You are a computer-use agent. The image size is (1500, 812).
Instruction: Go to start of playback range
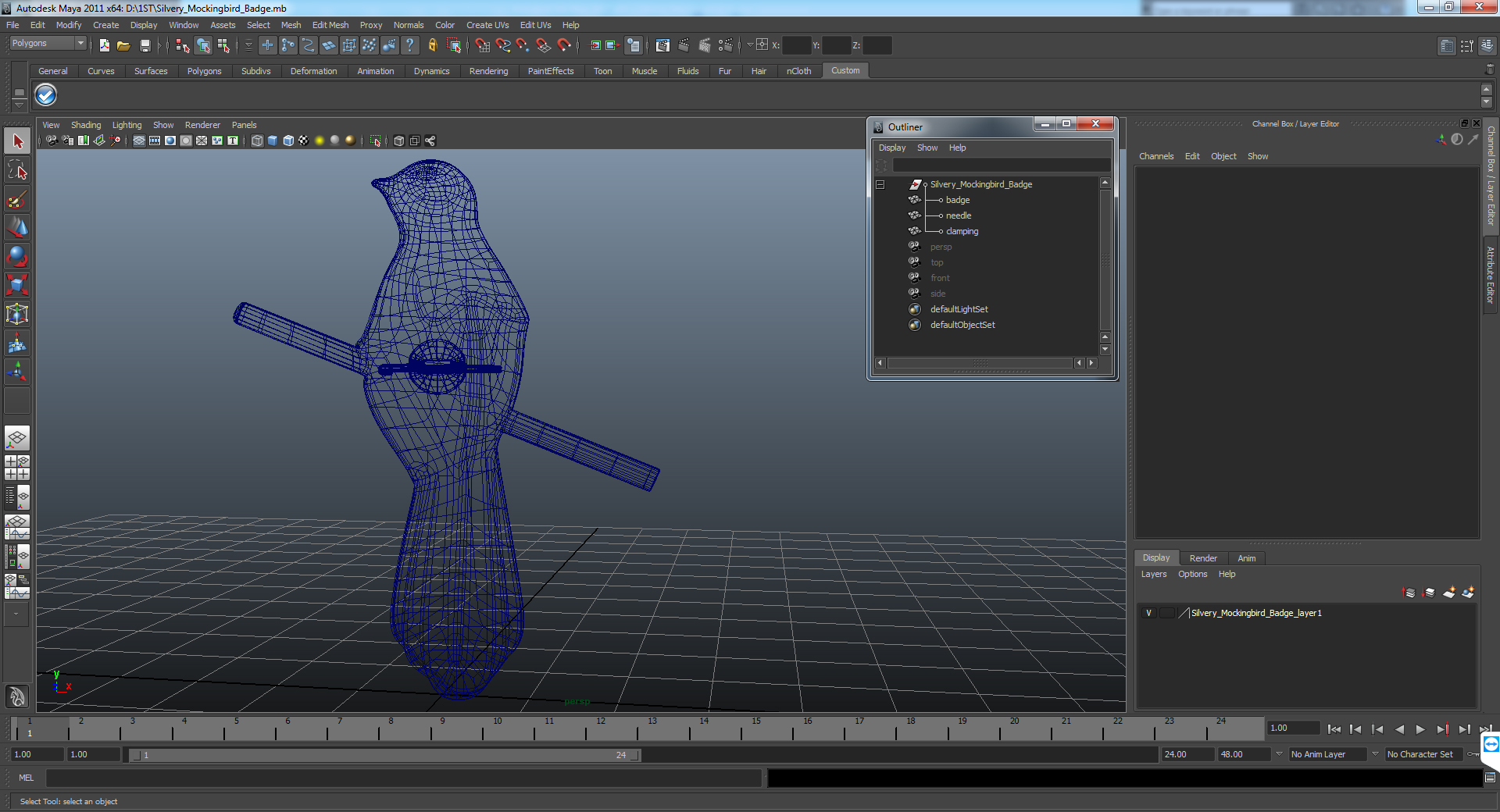1334,729
